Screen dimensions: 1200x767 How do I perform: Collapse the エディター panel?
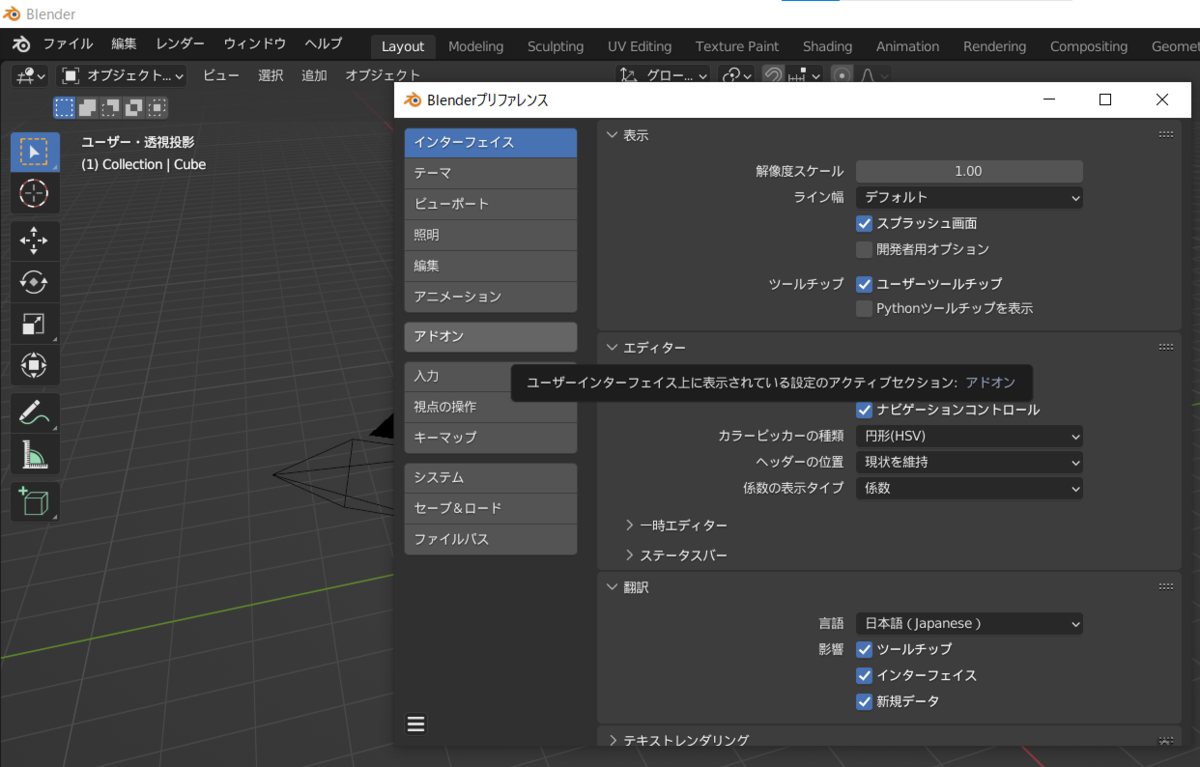[612, 347]
